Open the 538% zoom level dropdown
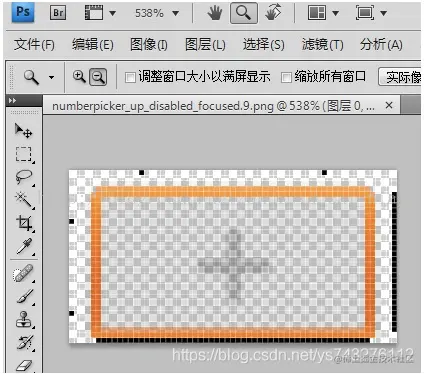The height and width of the screenshot is (374, 424). click(175, 13)
